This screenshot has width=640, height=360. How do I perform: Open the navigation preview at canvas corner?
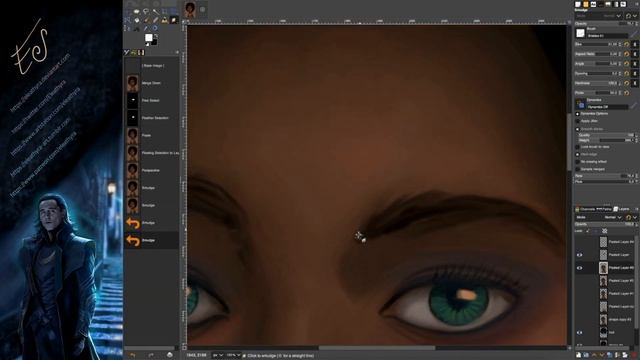pyautogui.click(x=569, y=347)
